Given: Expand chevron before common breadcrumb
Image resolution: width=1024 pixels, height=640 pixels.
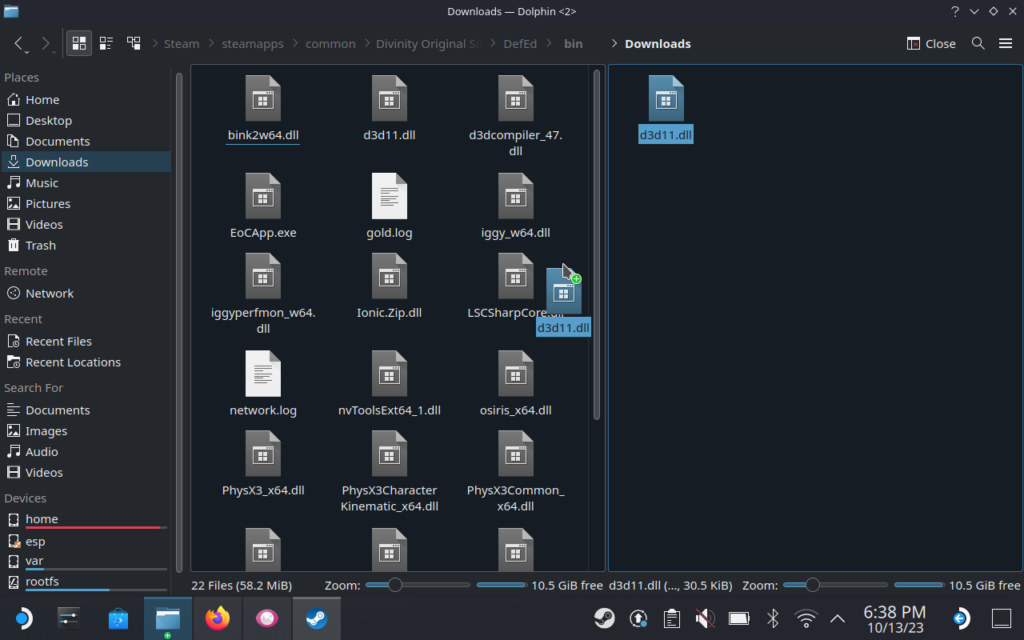Looking at the screenshot, I should click(295, 44).
